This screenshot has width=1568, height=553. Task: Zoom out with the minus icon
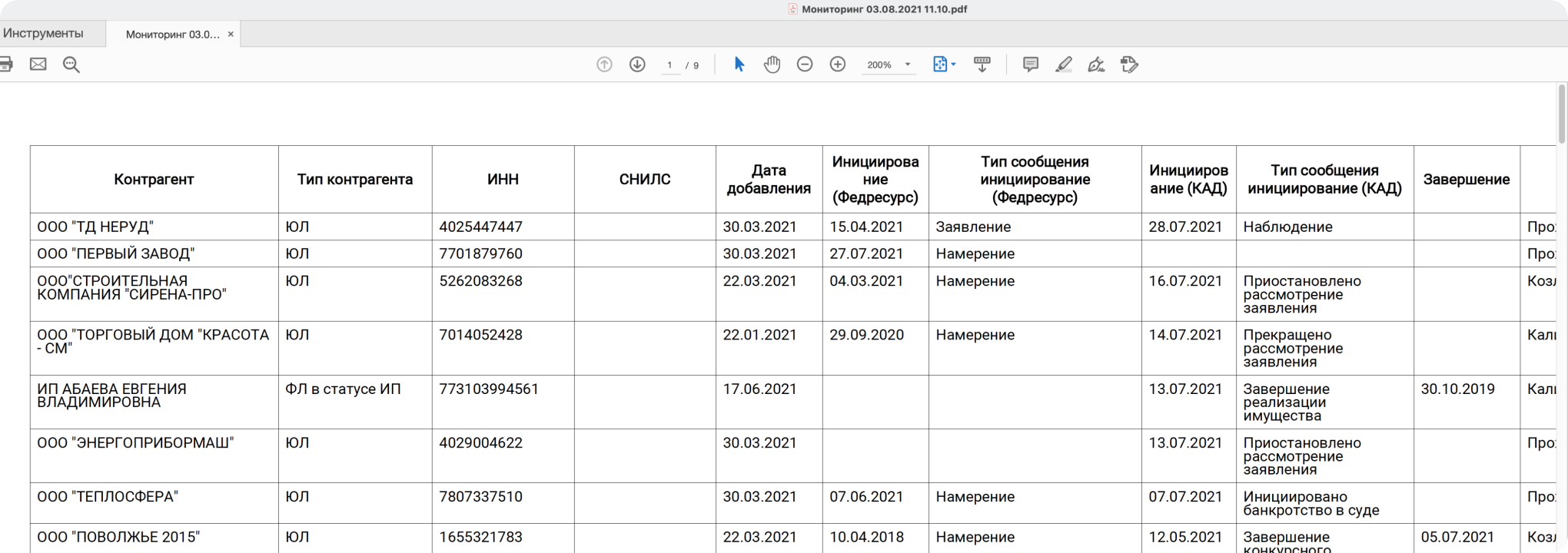805,65
